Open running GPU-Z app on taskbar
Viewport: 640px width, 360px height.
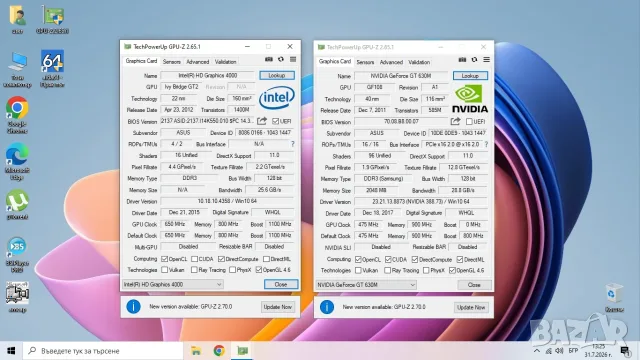click(243, 351)
